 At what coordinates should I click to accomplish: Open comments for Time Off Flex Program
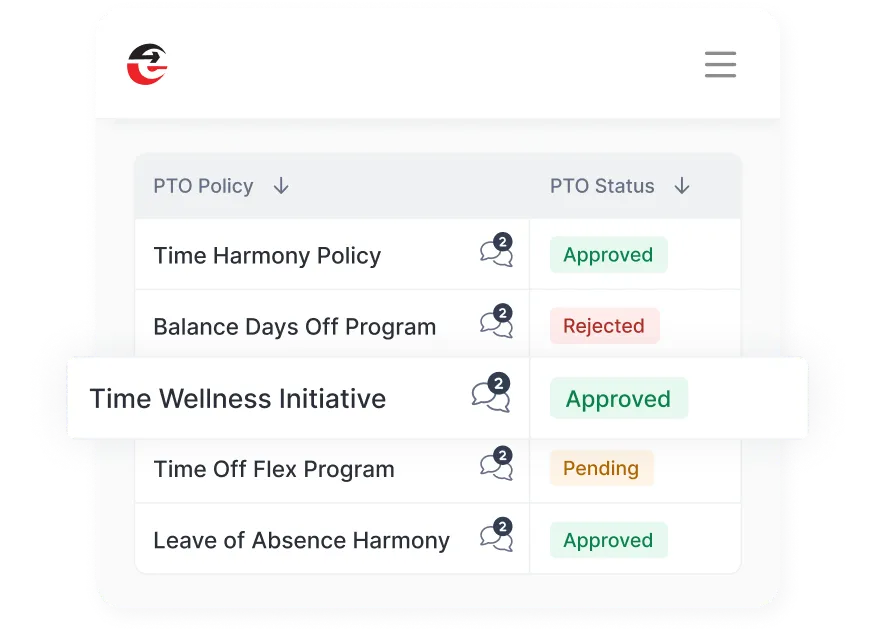pos(496,465)
